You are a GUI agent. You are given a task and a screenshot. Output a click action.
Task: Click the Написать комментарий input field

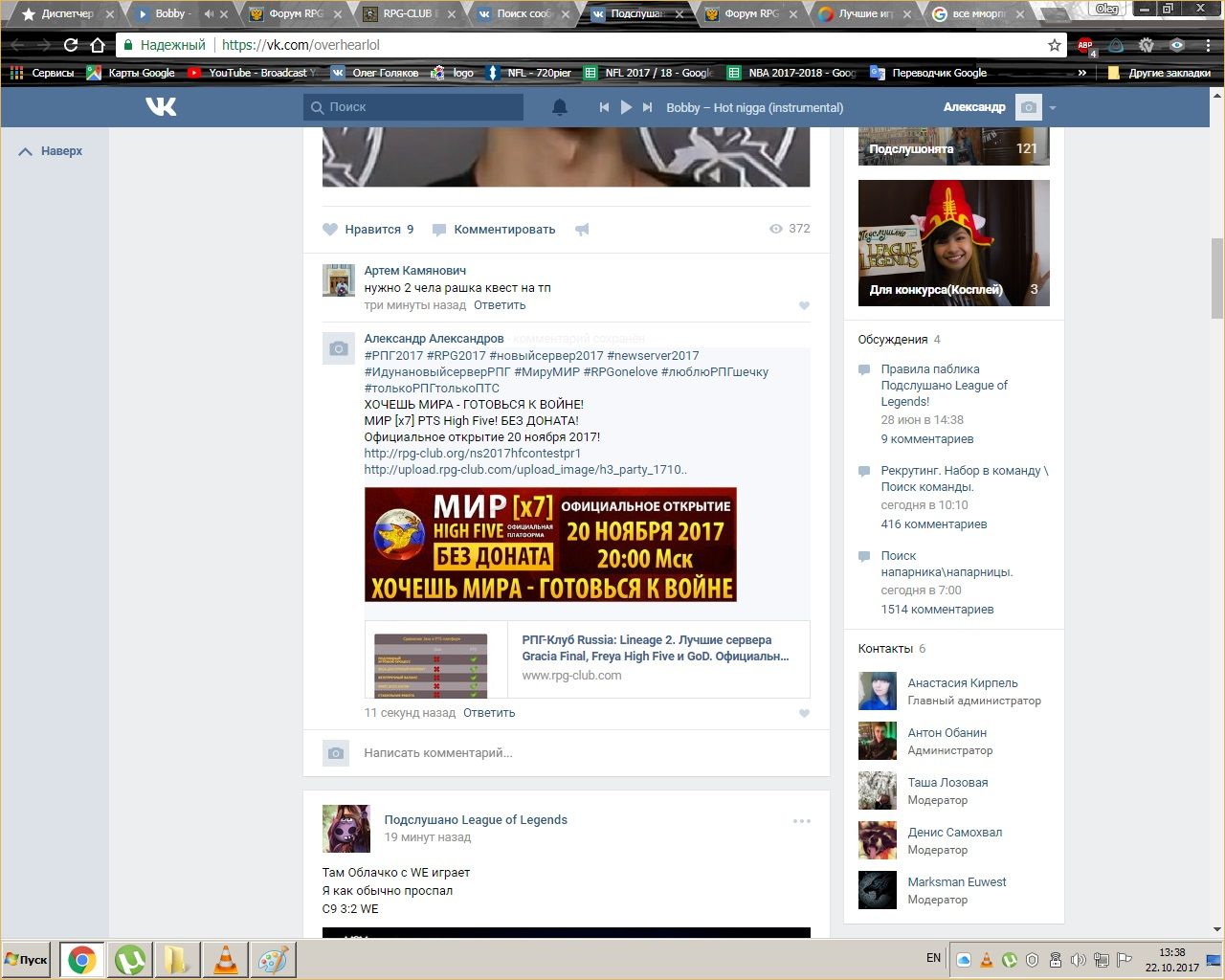click(574, 753)
